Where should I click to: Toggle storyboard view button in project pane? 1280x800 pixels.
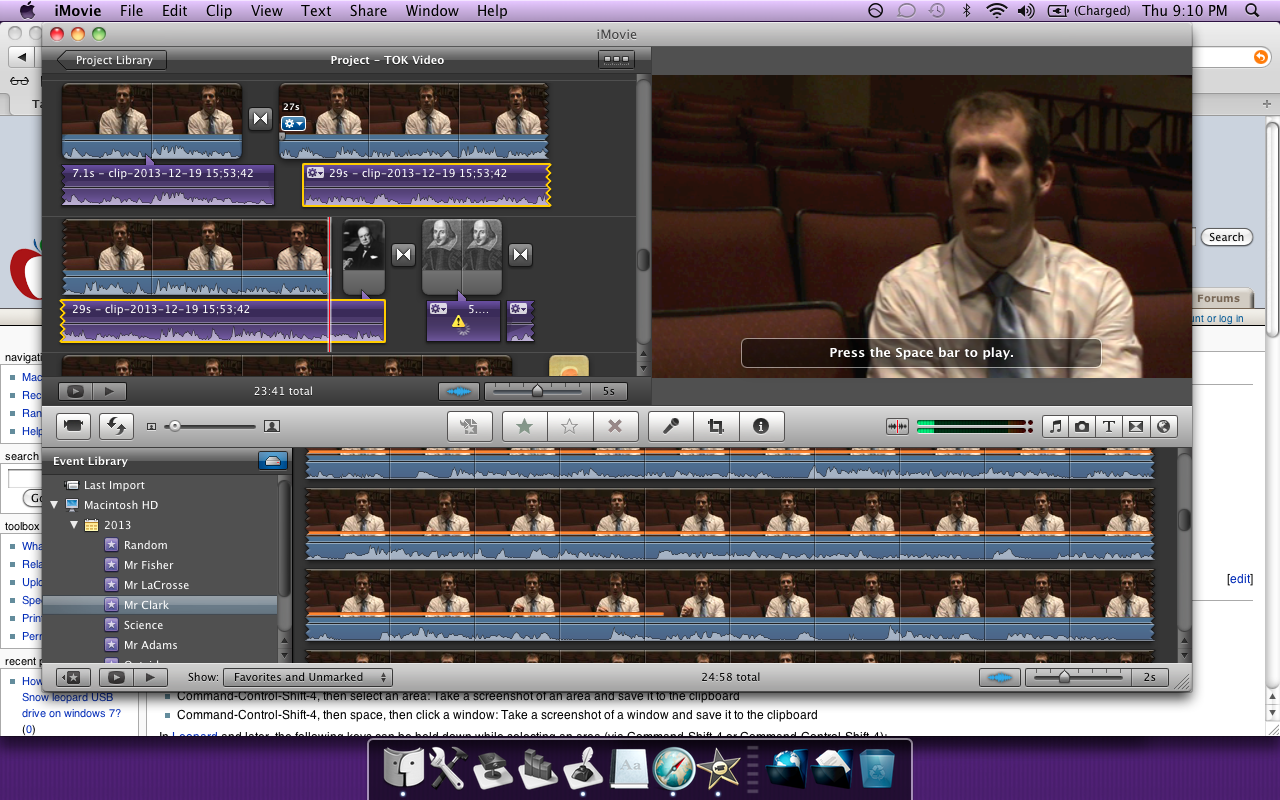click(x=616, y=60)
